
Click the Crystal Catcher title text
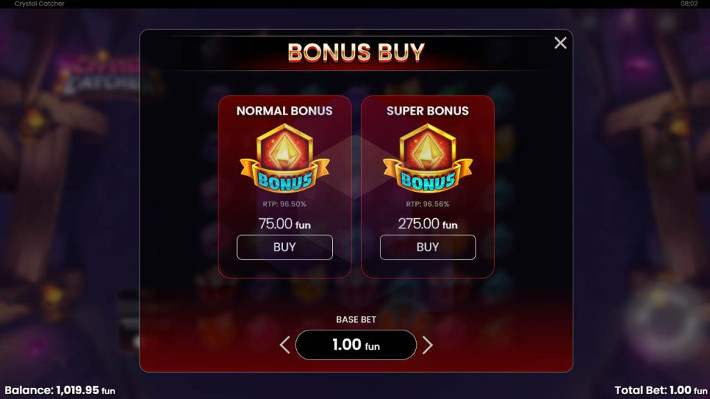(x=39, y=4)
